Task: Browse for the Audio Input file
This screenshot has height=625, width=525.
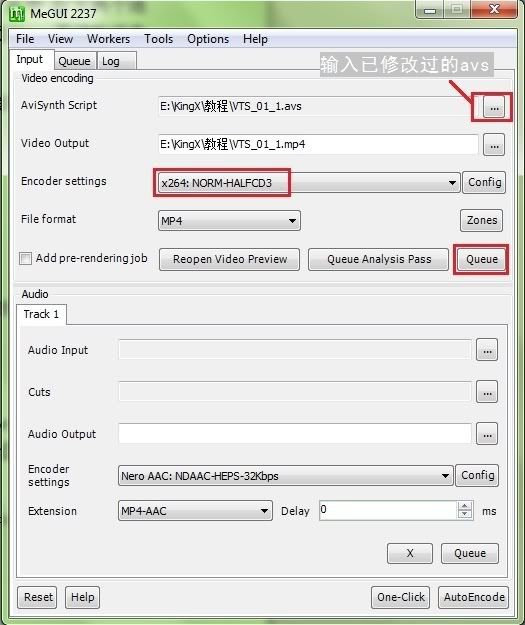Action: 487,350
